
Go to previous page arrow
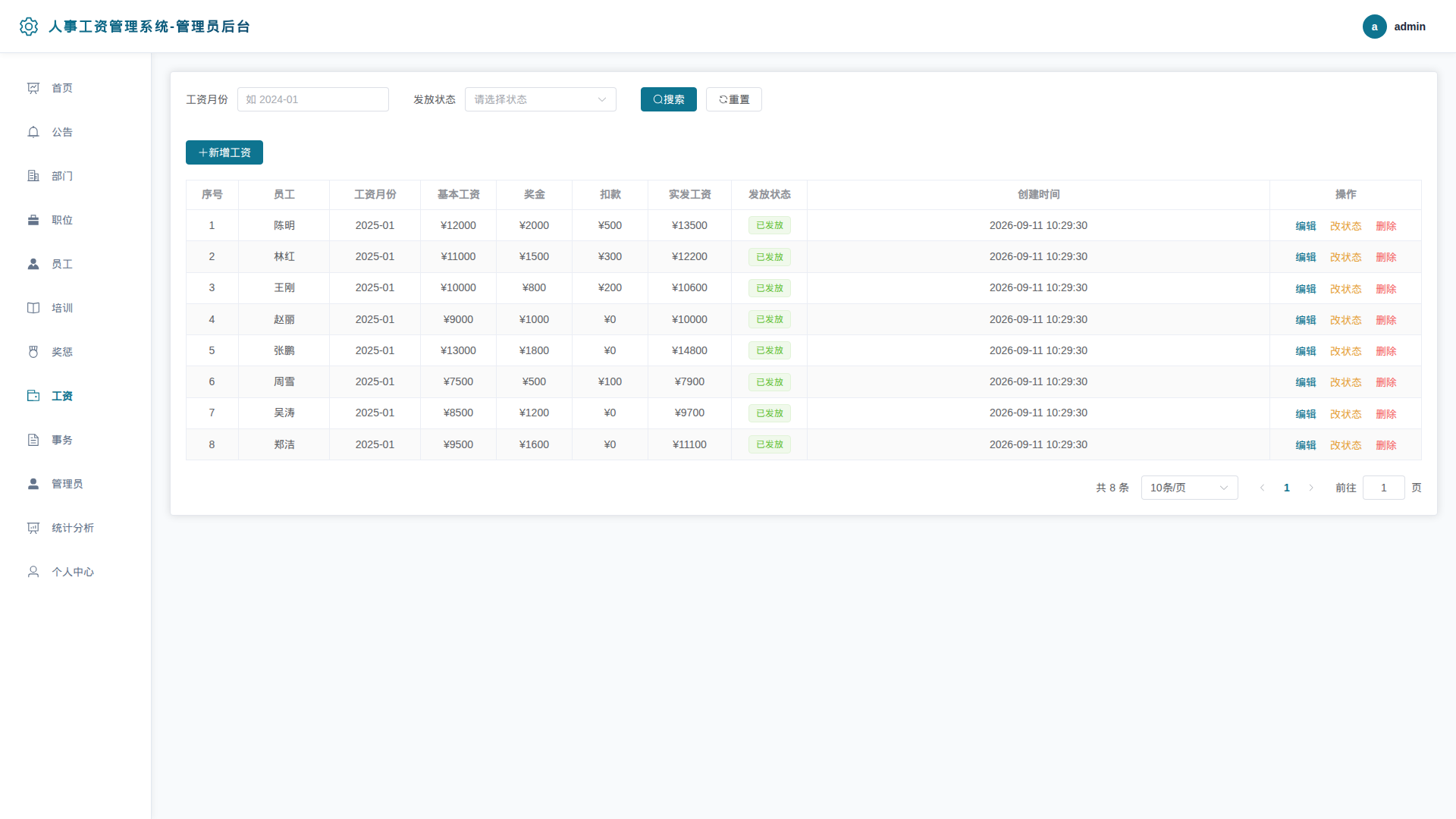(x=1262, y=488)
